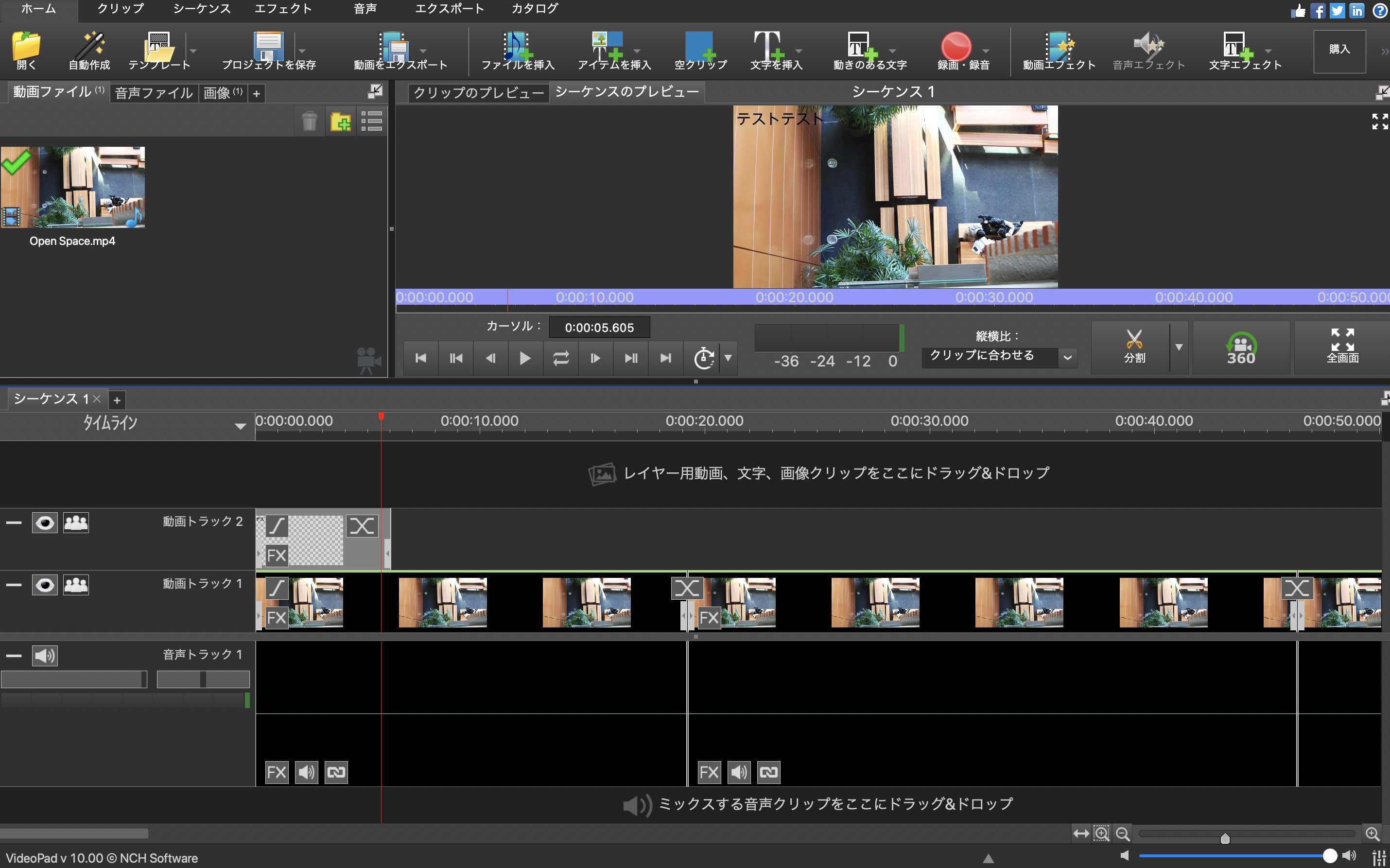Collapse 音声トラック 1 with its minus button
1390x868 pixels.
tap(14, 656)
